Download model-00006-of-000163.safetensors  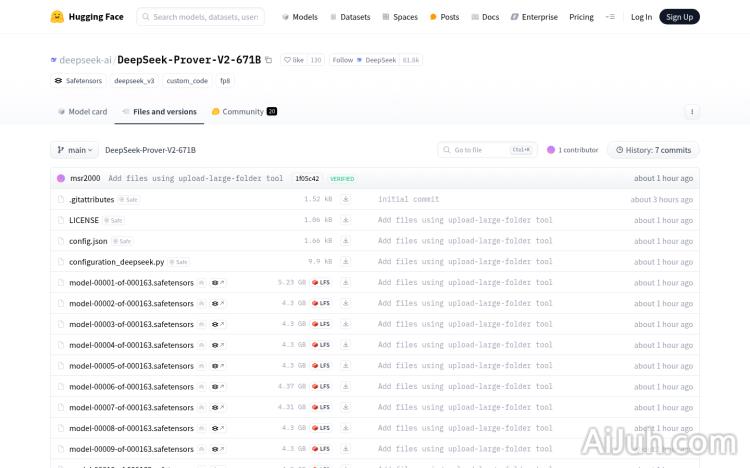(345, 386)
